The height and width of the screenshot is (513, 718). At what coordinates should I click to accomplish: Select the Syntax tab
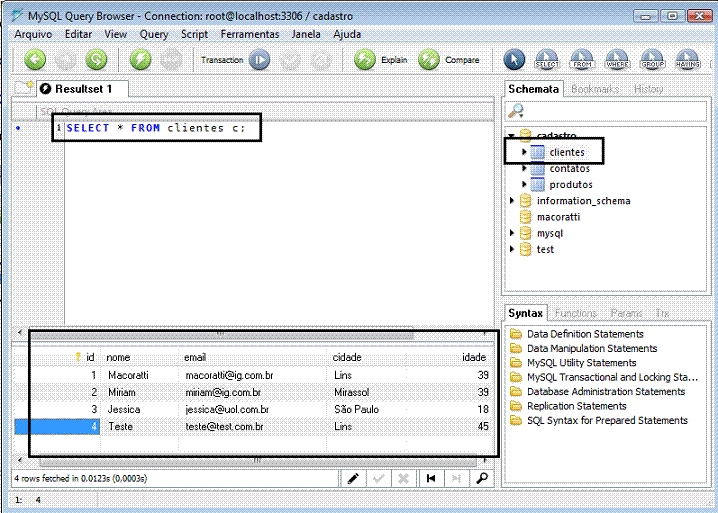(525, 313)
